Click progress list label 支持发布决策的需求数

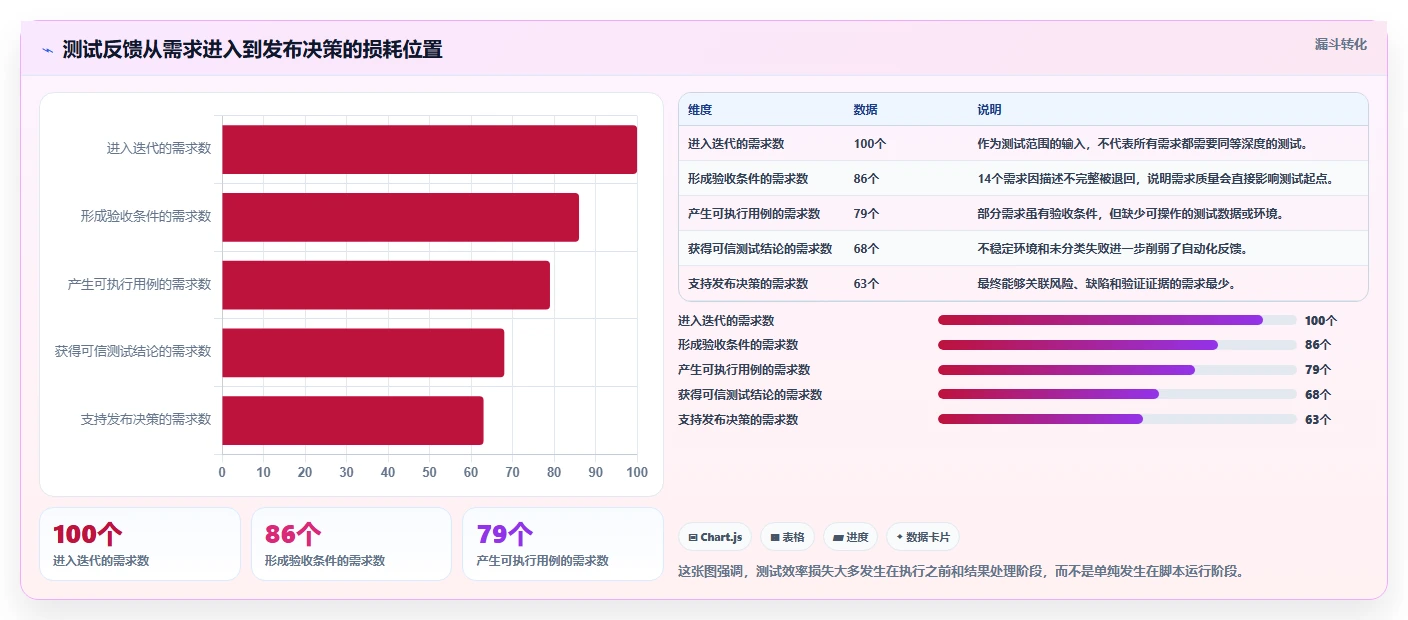pyautogui.click(x=738, y=420)
